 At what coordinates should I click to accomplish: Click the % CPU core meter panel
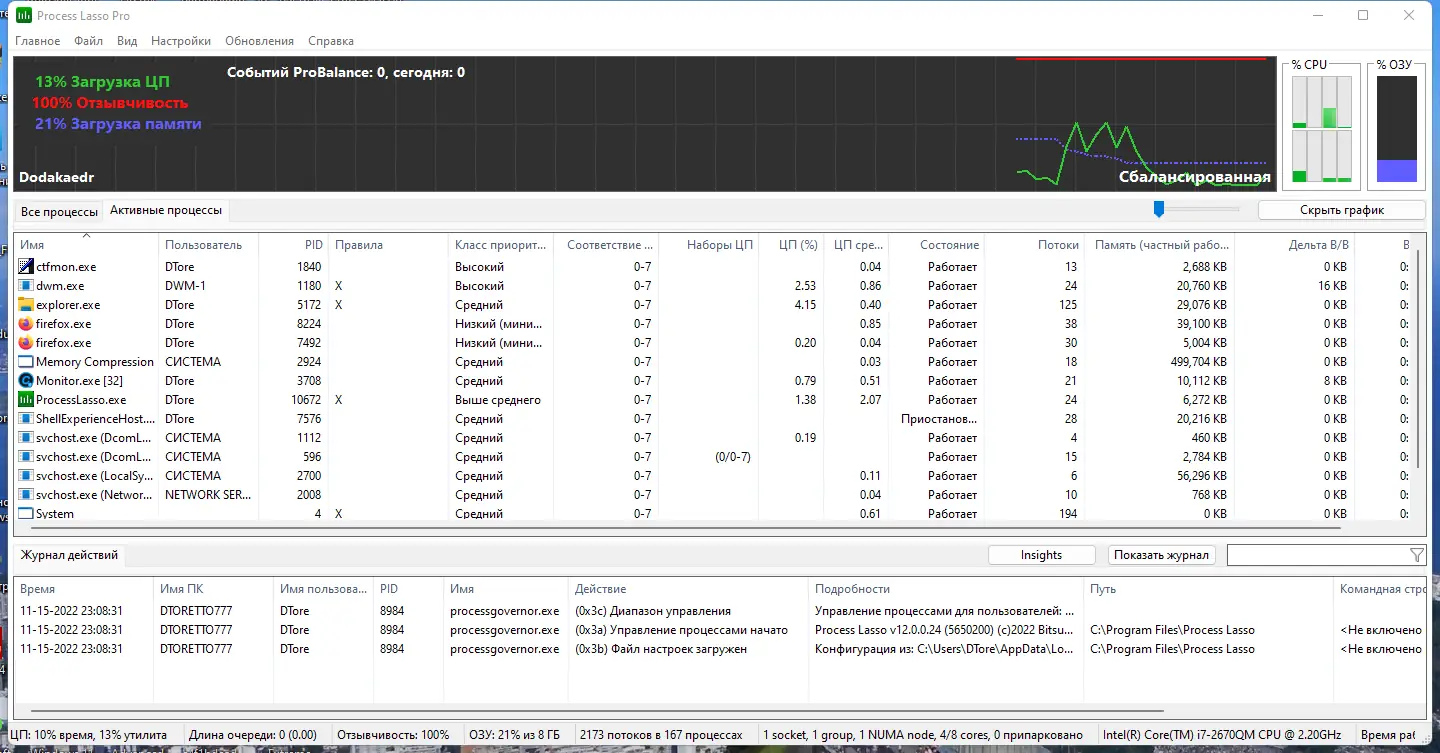point(1321,129)
